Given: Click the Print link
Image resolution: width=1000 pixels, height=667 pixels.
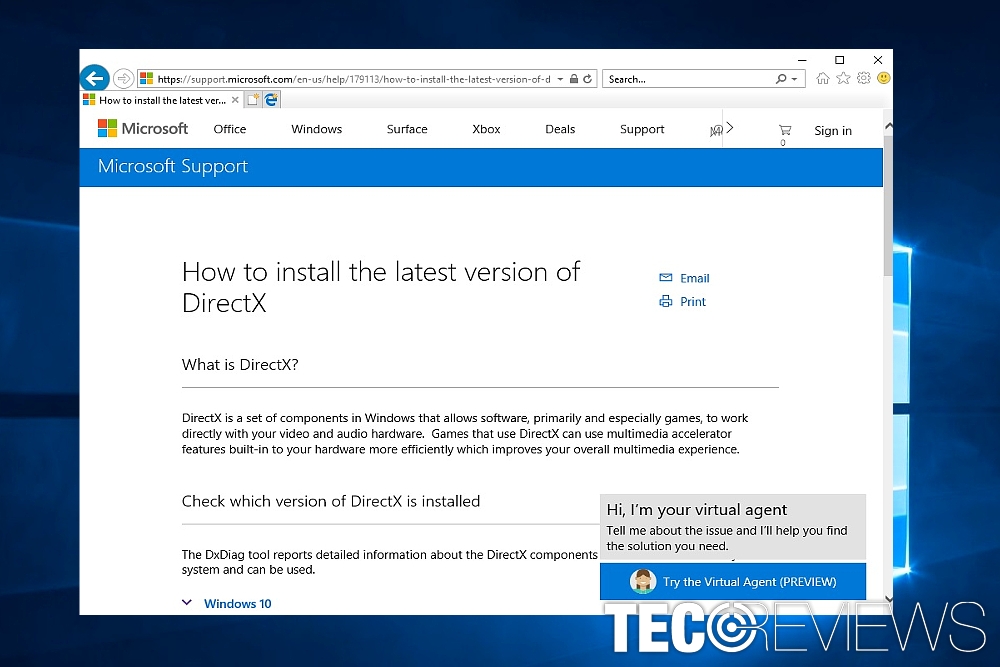Looking at the screenshot, I should [693, 302].
